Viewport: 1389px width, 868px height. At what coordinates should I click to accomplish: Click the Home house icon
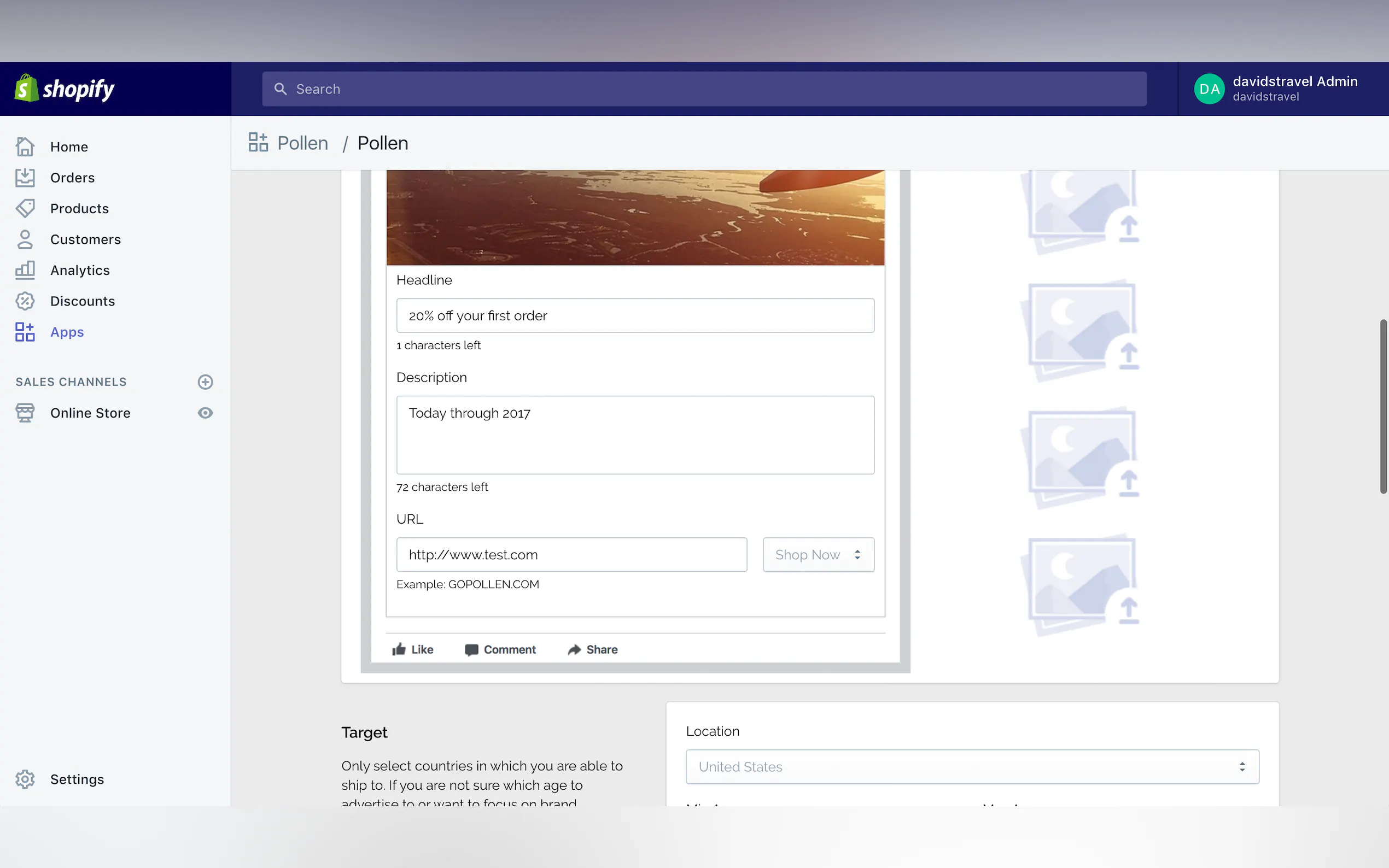point(25,146)
